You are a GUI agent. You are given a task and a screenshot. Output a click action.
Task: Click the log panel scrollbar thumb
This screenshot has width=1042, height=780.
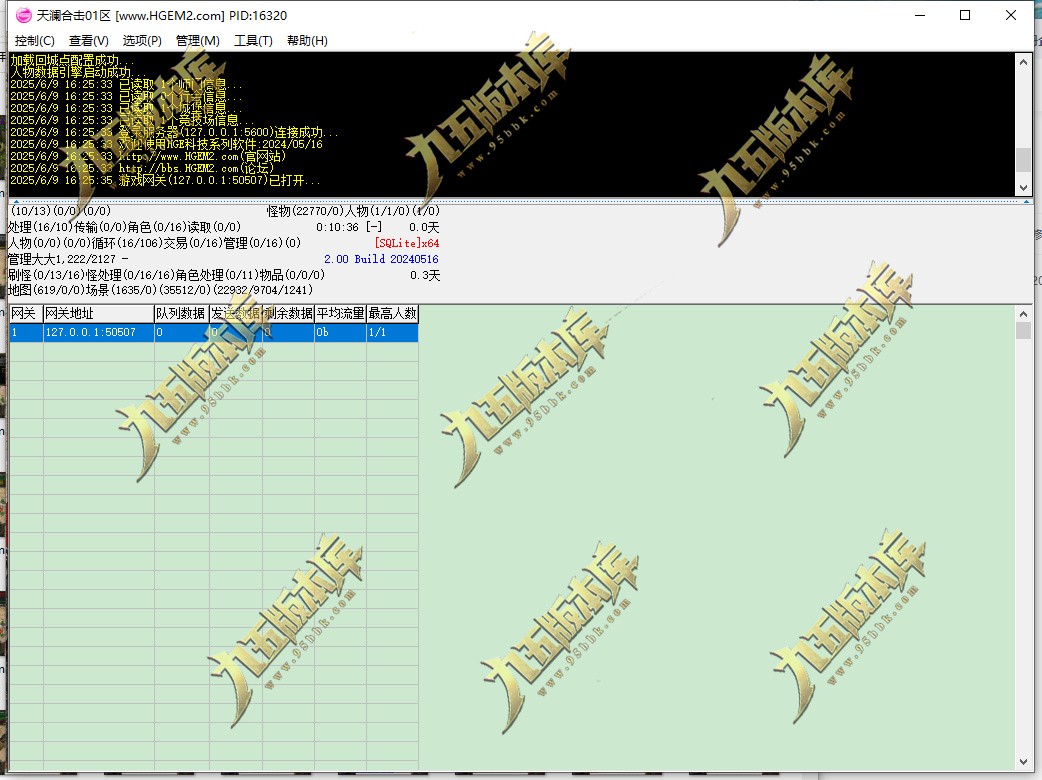(x=1023, y=159)
